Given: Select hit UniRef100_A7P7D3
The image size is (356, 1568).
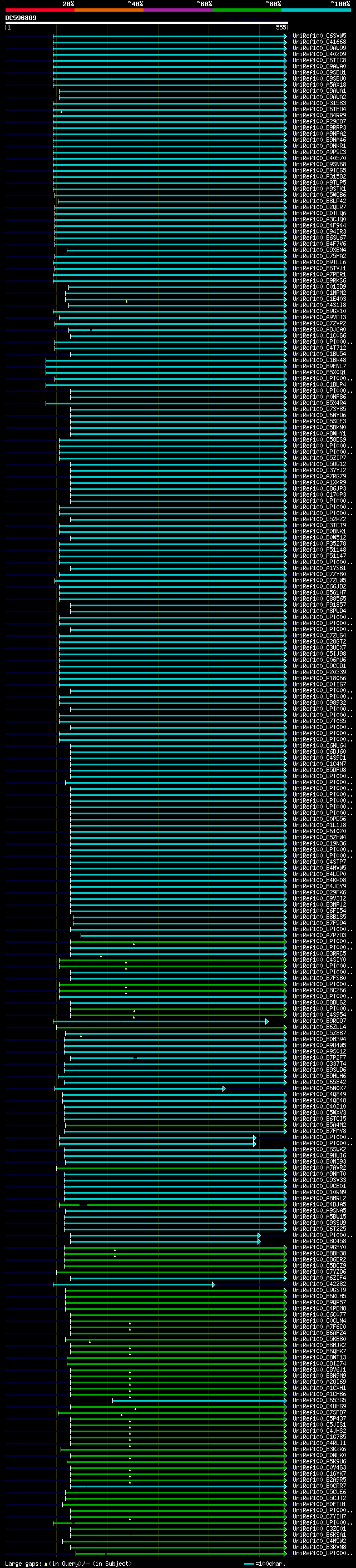Looking at the screenshot, I should click(x=319, y=935).
